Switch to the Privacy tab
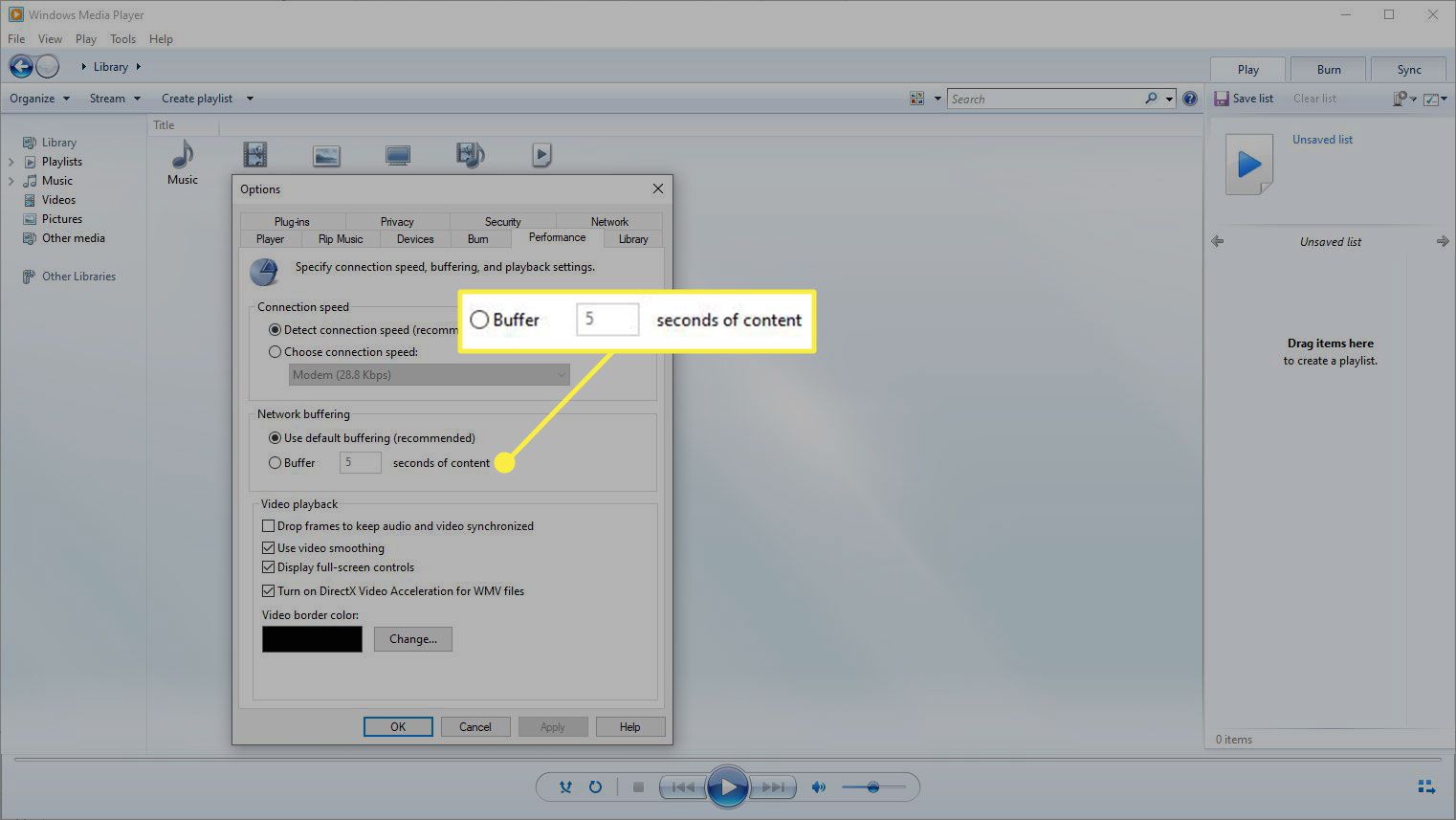The height and width of the screenshot is (820, 1456). (397, 222)
